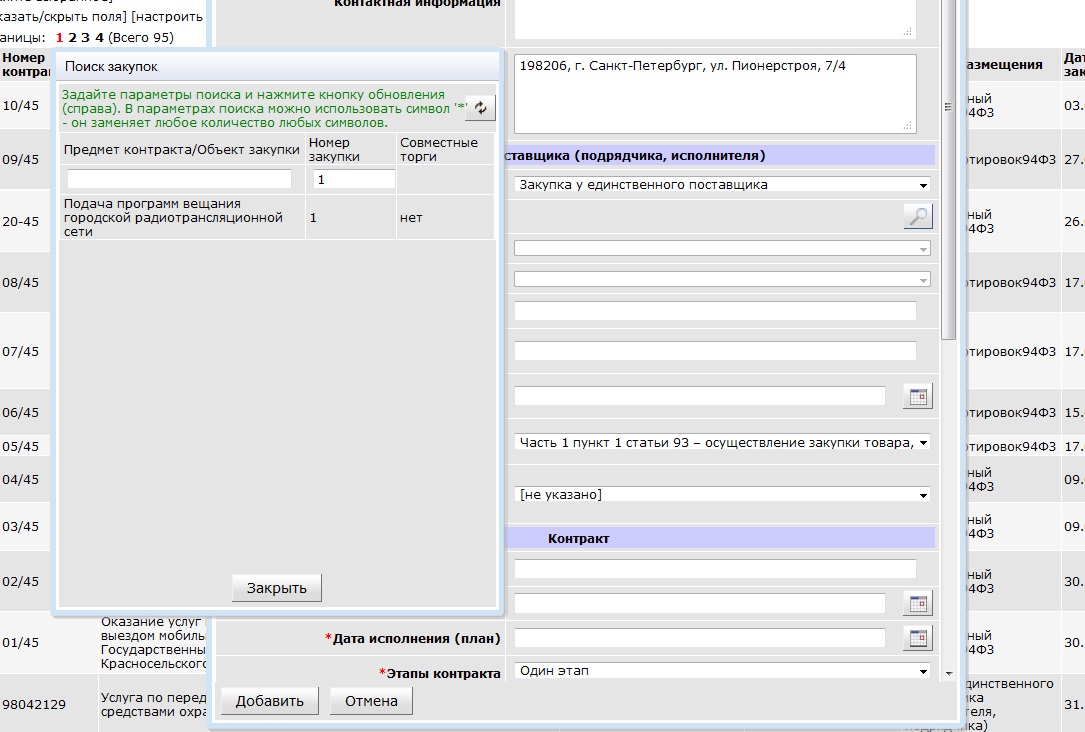Click the magnifier search icon in the form
The width and height of the screenshot is (1085, 732).
[x=917, y=216]
